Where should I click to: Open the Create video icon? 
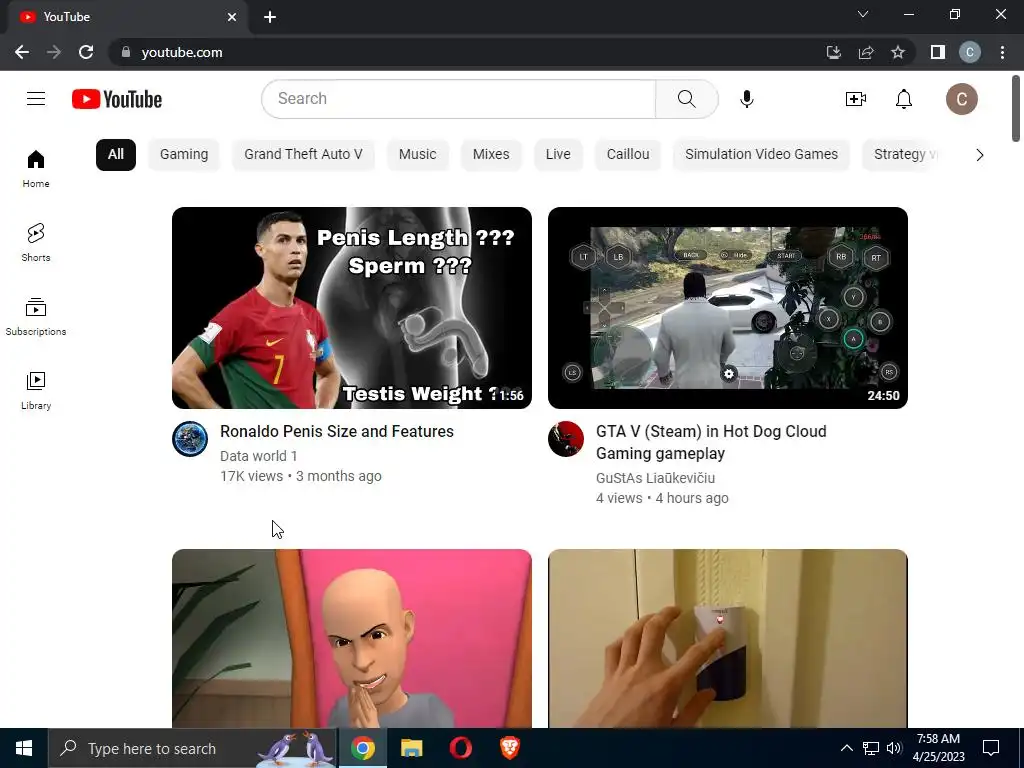tap(856, 99)
